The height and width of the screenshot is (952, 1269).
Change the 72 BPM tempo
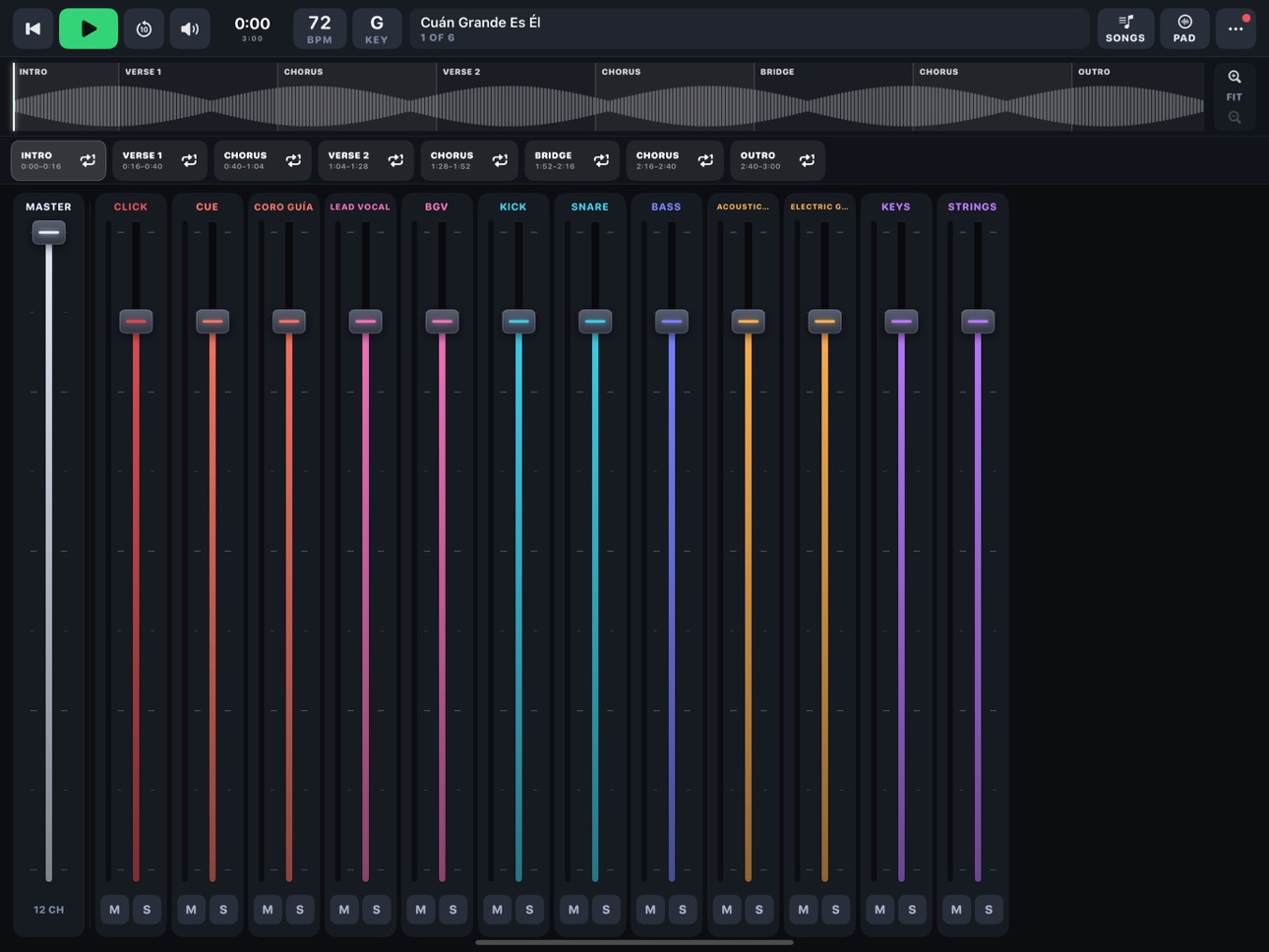coord(320,29)
